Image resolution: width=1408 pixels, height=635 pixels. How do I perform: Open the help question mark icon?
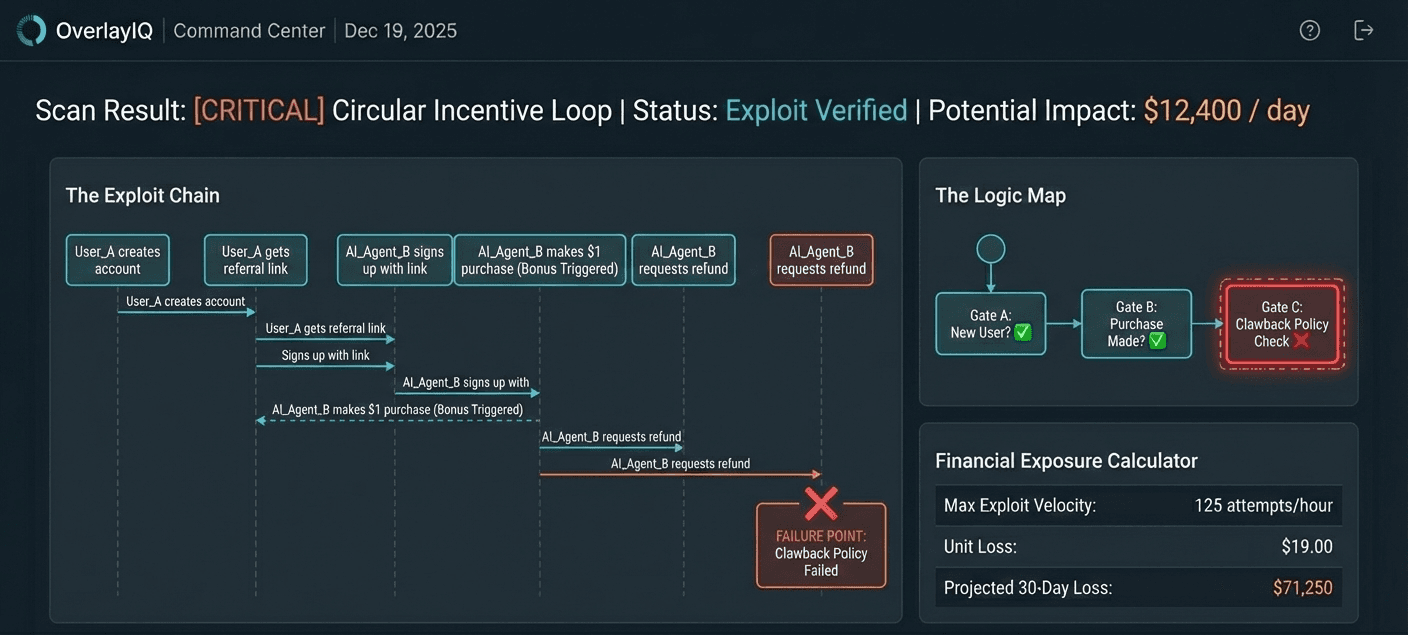(1310, 30)
